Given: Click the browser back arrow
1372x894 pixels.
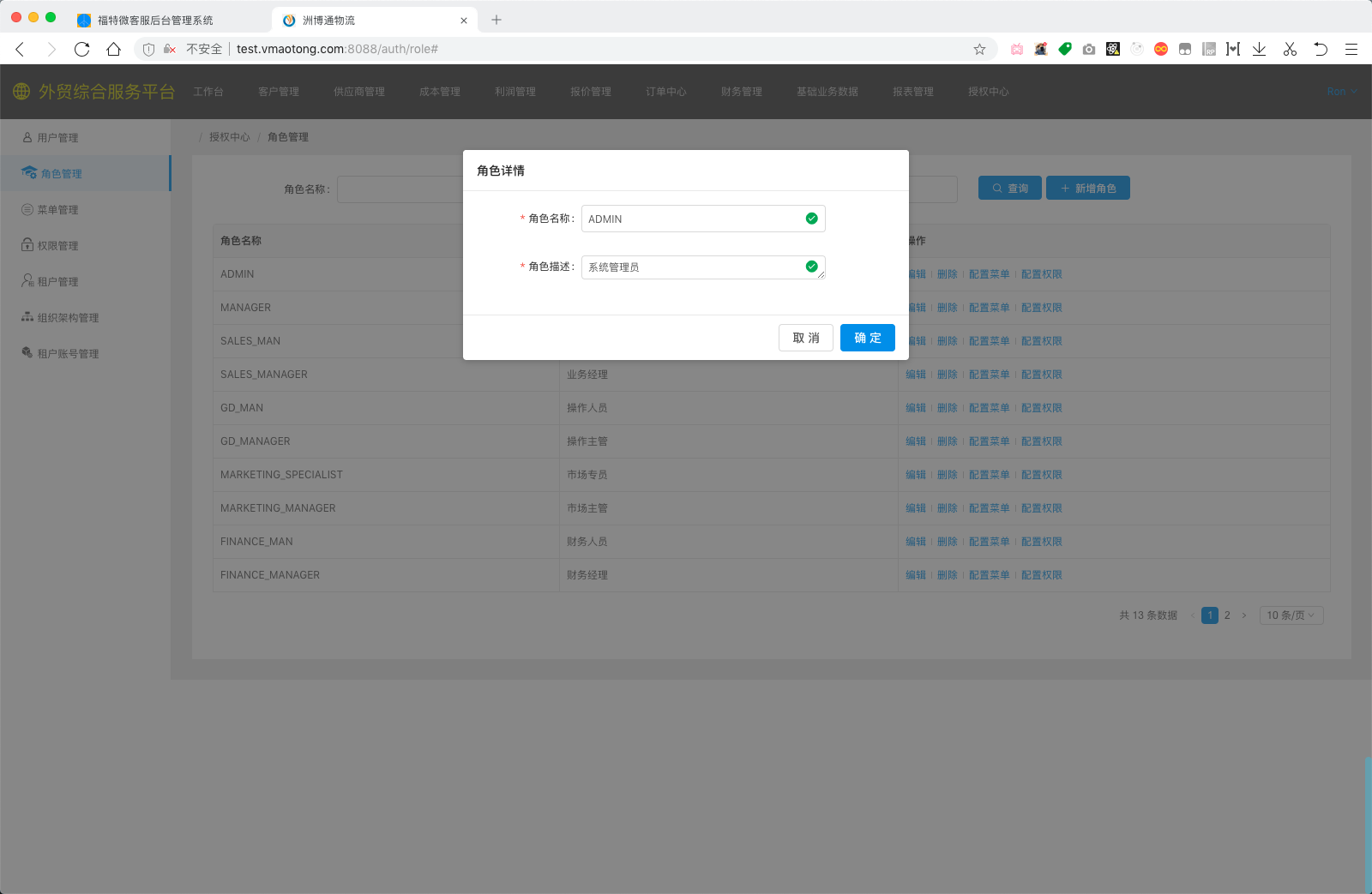Looking at the screenshot, I should 21,49.
